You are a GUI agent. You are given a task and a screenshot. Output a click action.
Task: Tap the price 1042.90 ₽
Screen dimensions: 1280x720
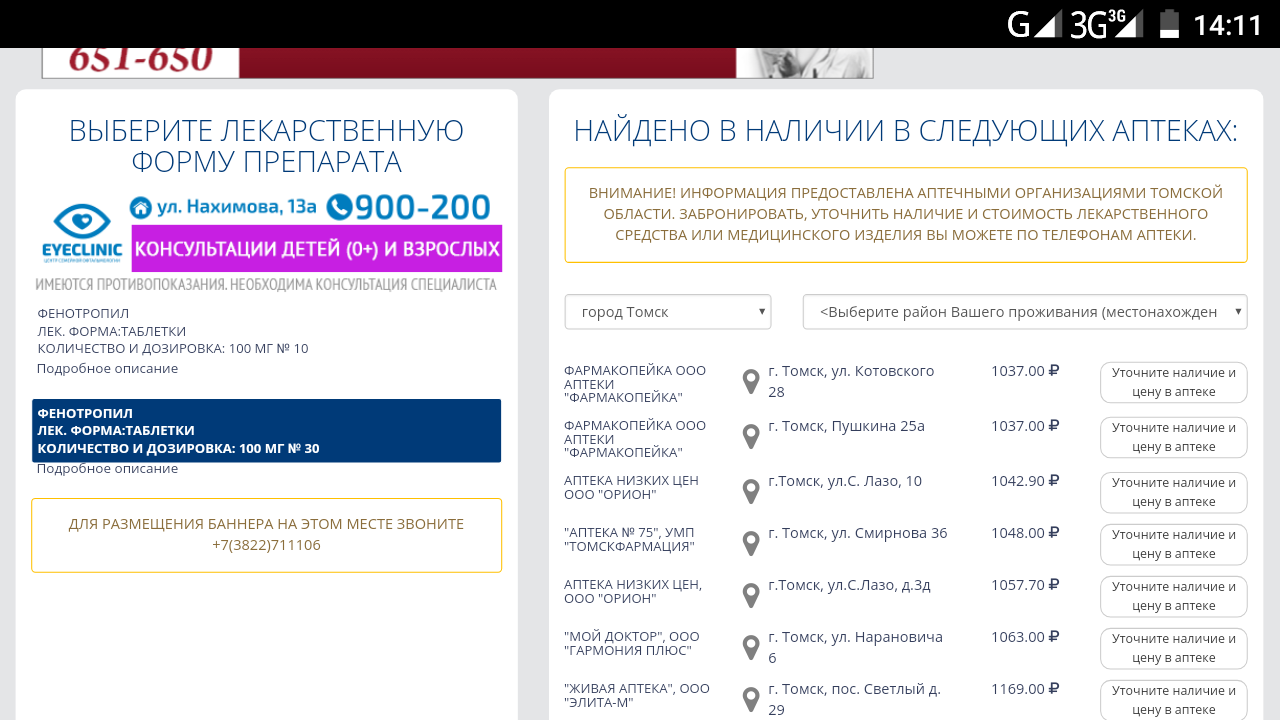click(x=1025, y=481)
